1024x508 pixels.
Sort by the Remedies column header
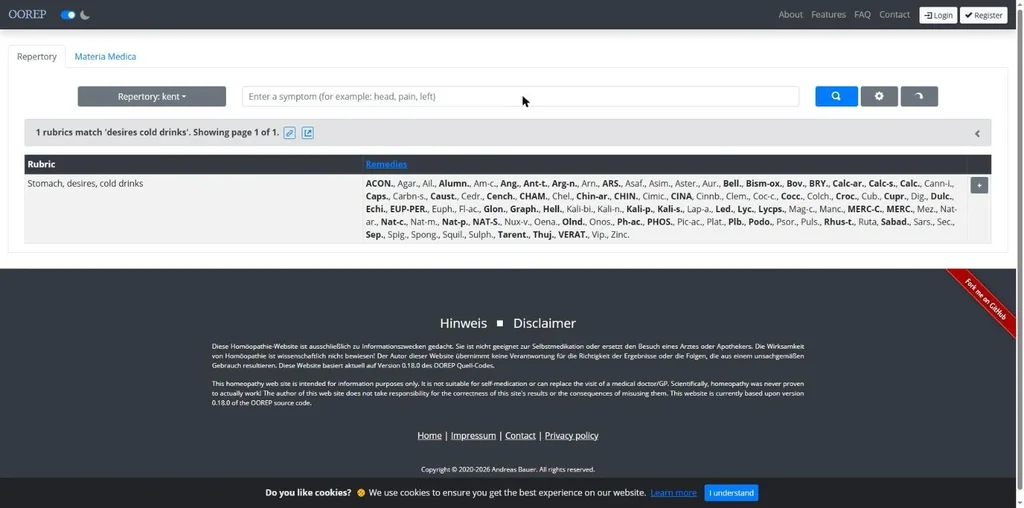(x=386, y=164)
